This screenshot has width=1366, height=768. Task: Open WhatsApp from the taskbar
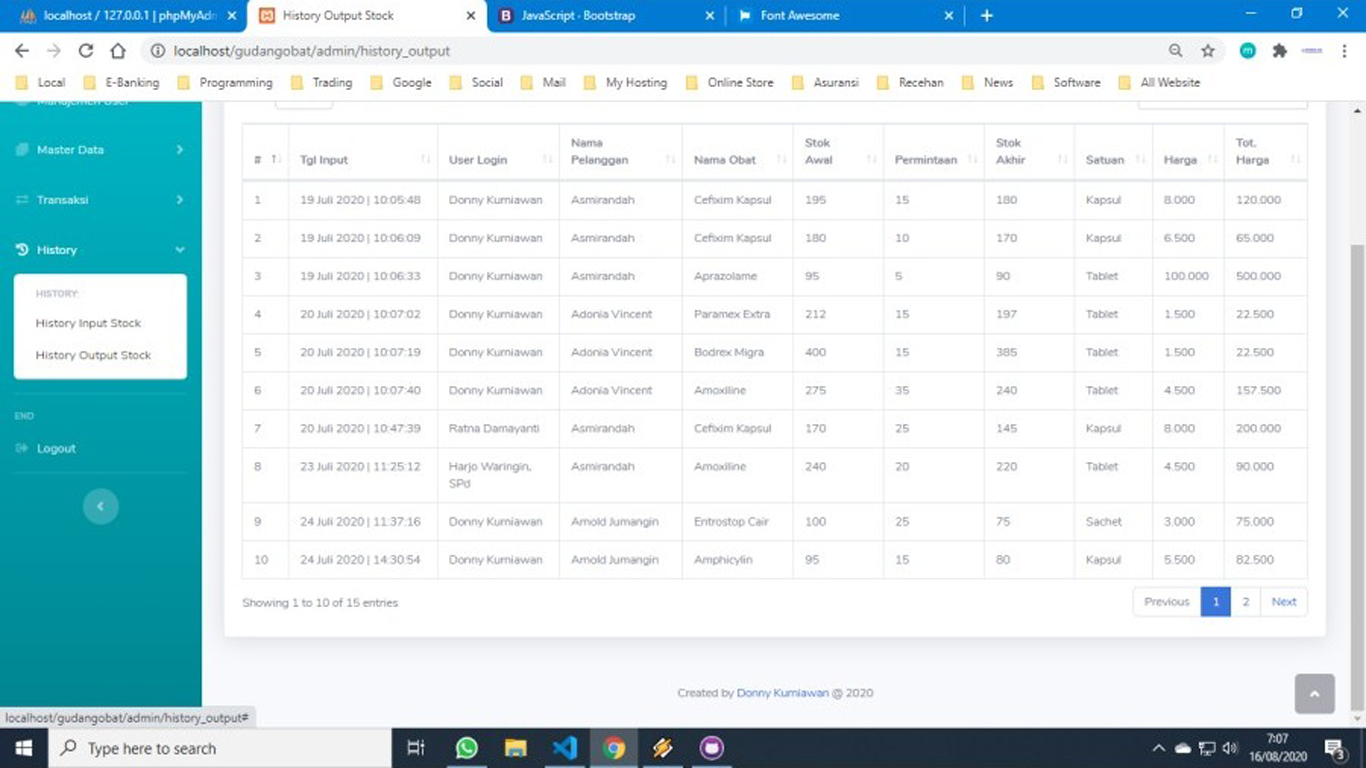(466, 748)
